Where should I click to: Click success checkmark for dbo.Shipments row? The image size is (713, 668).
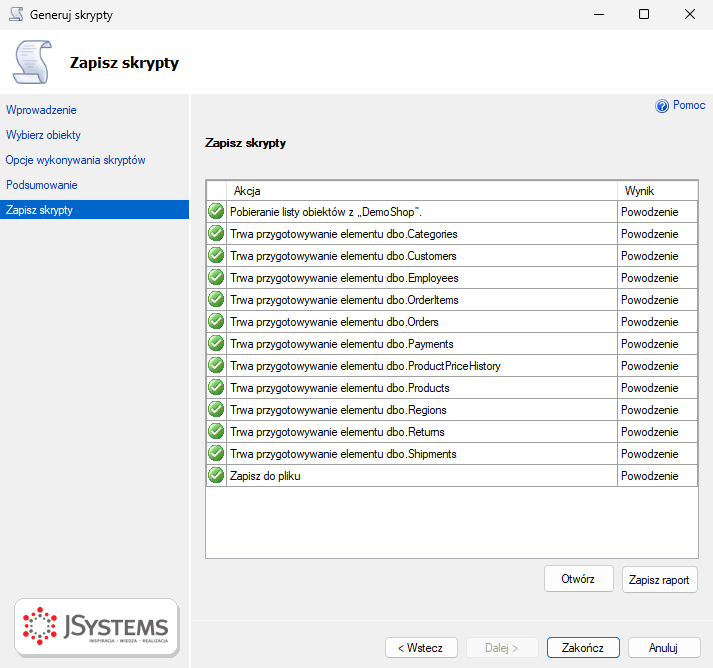point(216,453)
